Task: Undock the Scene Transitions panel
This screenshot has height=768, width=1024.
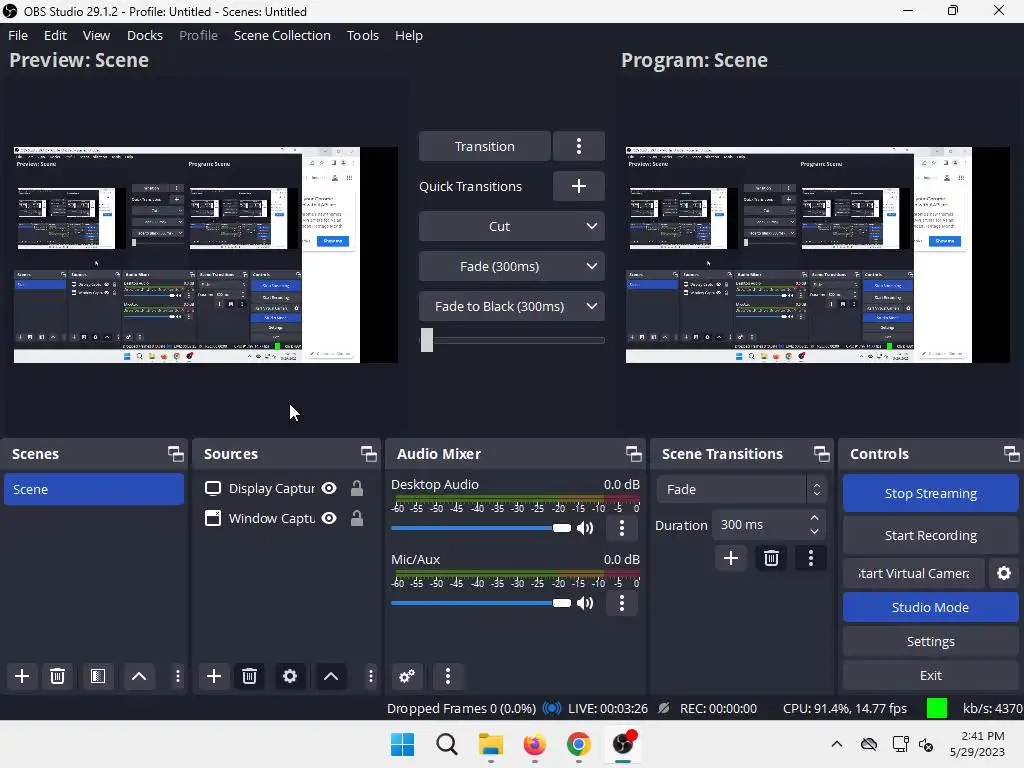Action: (x=822, y=454)
